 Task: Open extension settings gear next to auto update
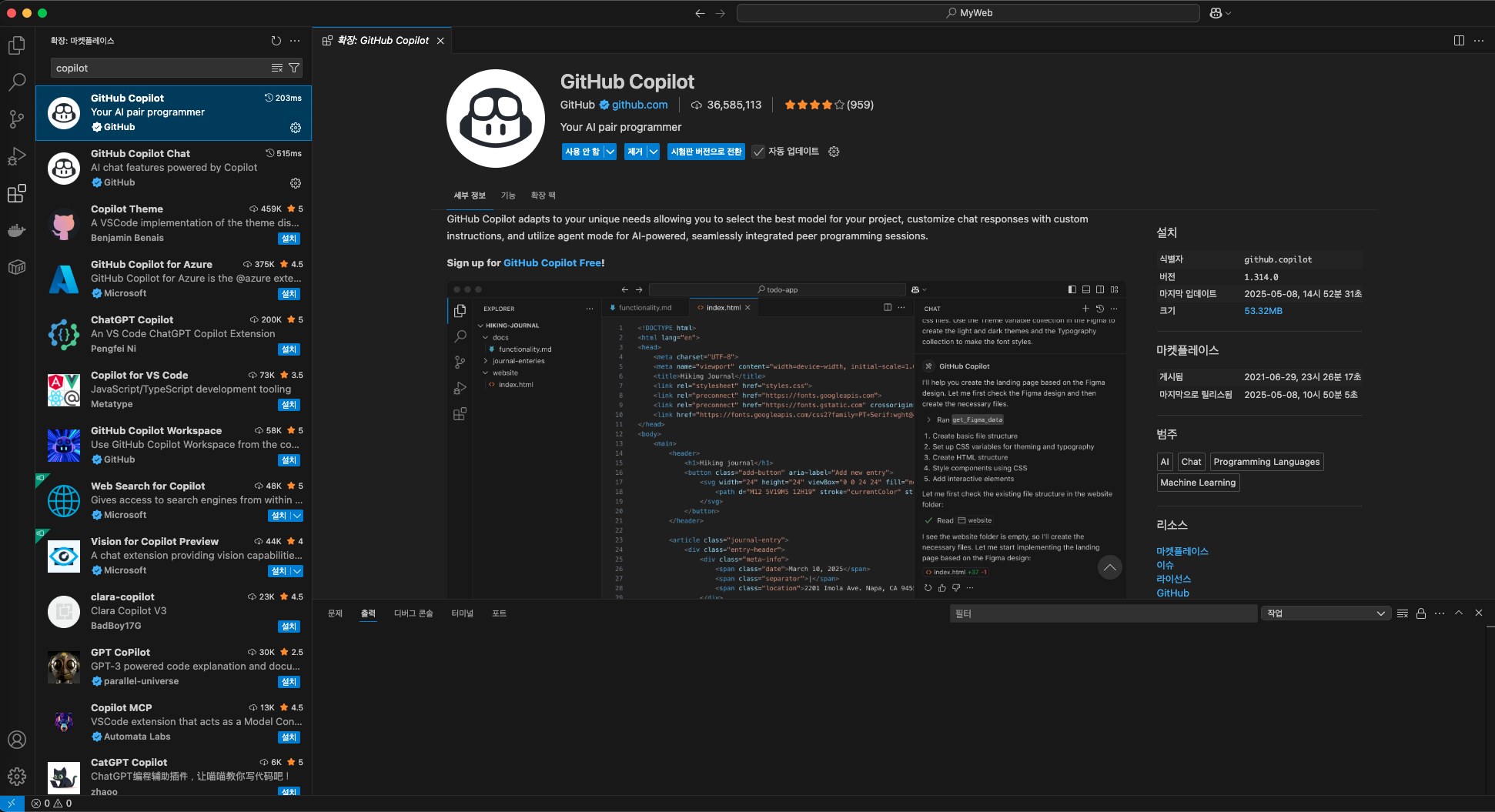click(x=834, y=152)
